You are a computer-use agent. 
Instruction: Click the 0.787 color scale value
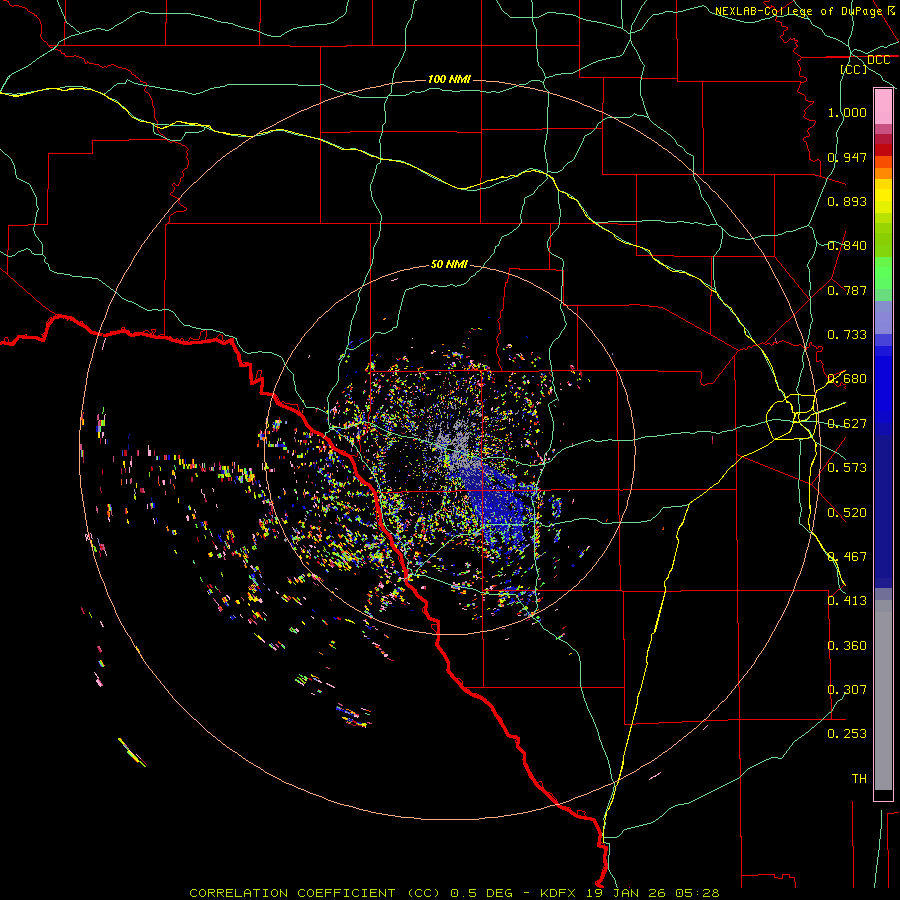pos(847,290)
